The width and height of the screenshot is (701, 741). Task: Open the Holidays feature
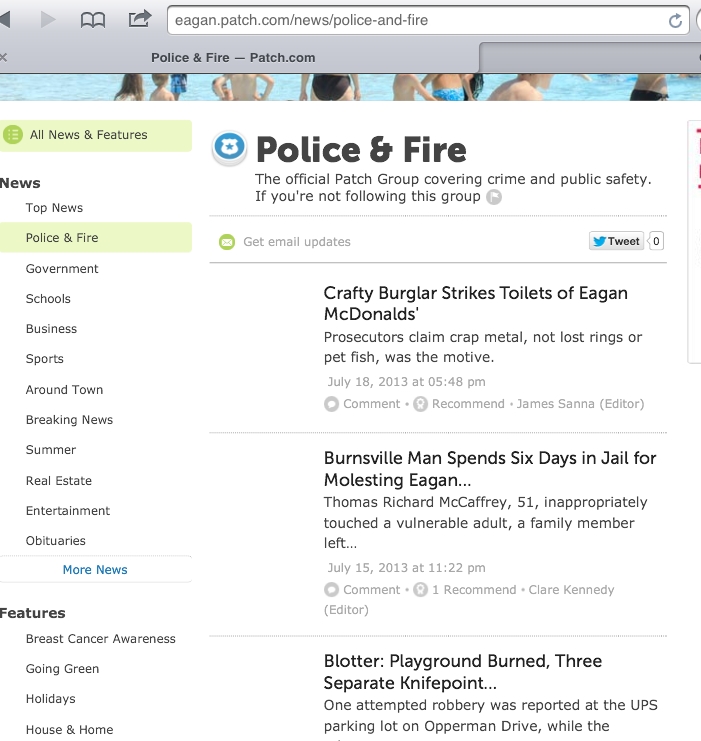click(x=51, y=699)
